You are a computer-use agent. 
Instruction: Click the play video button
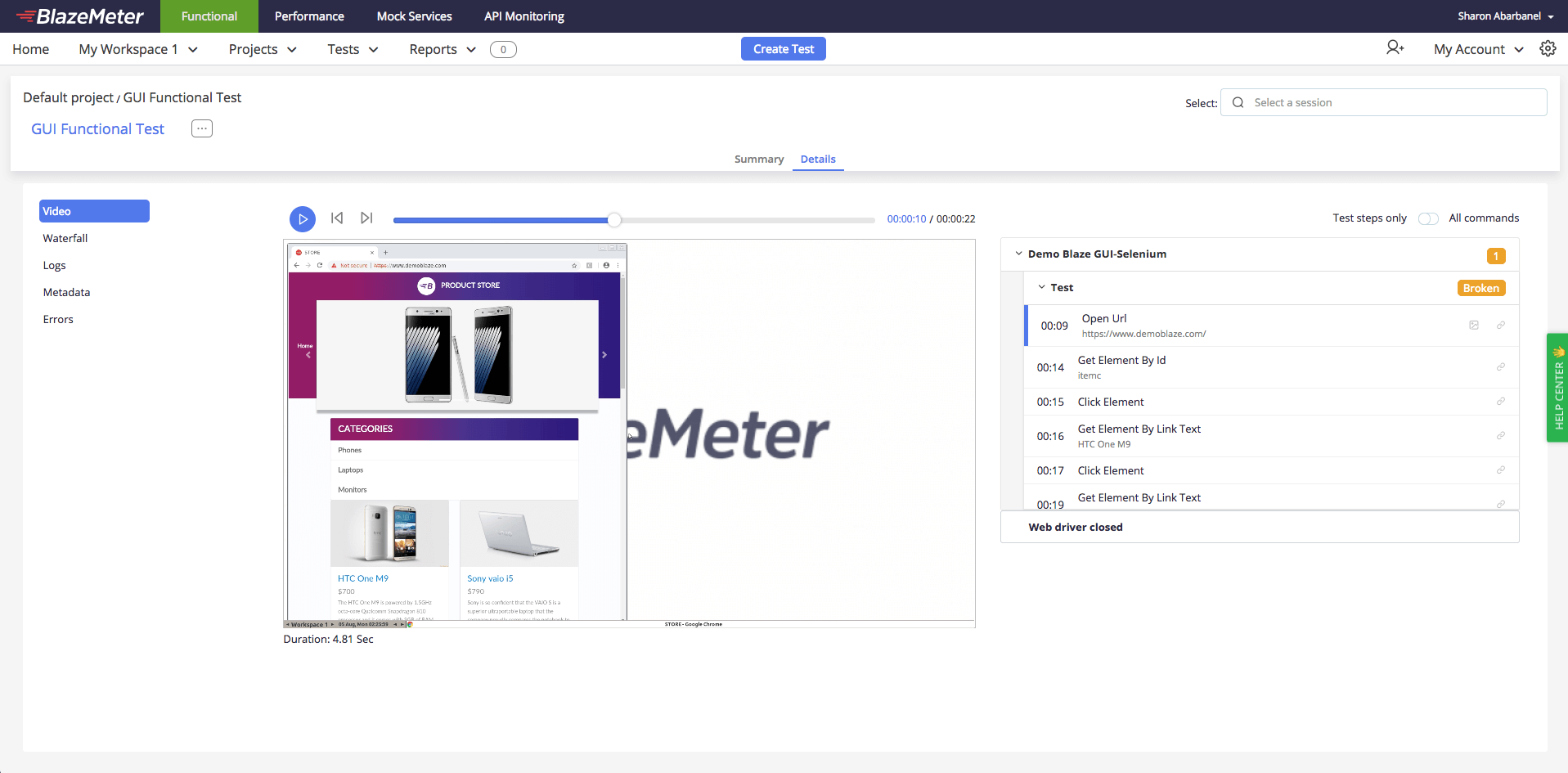click(x=303, y=218)
